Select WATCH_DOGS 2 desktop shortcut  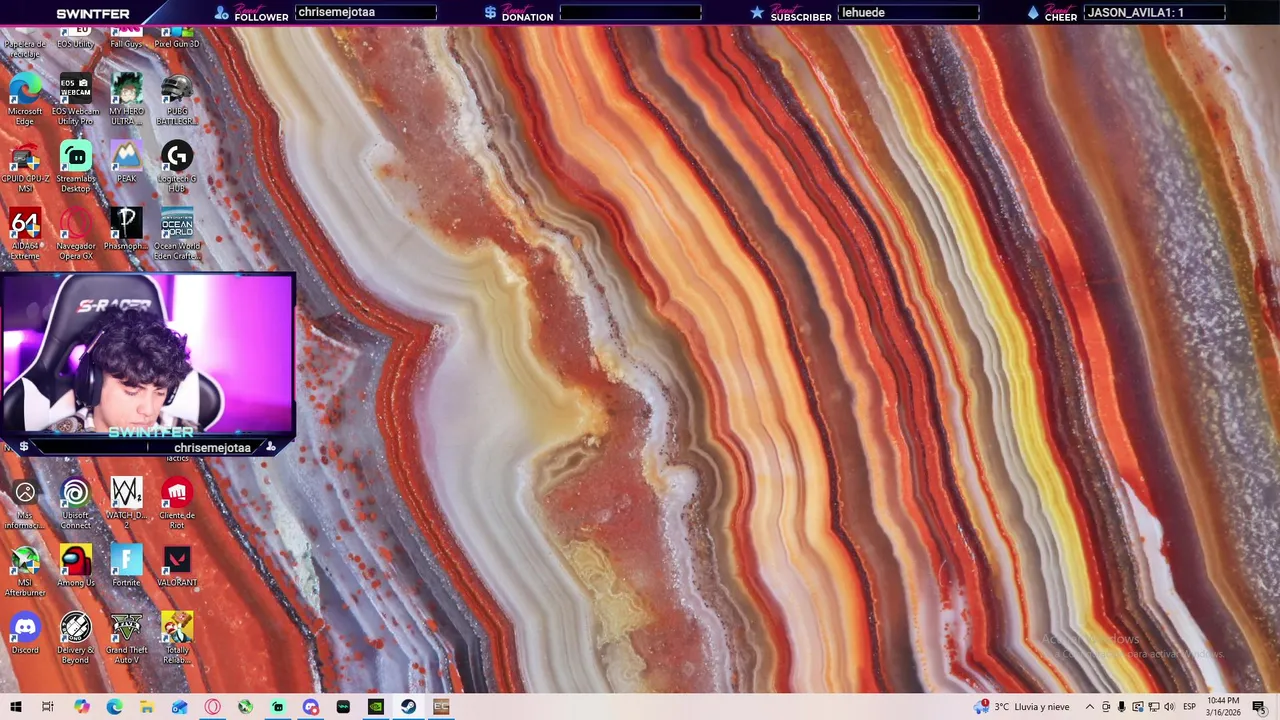pos(126,503)
